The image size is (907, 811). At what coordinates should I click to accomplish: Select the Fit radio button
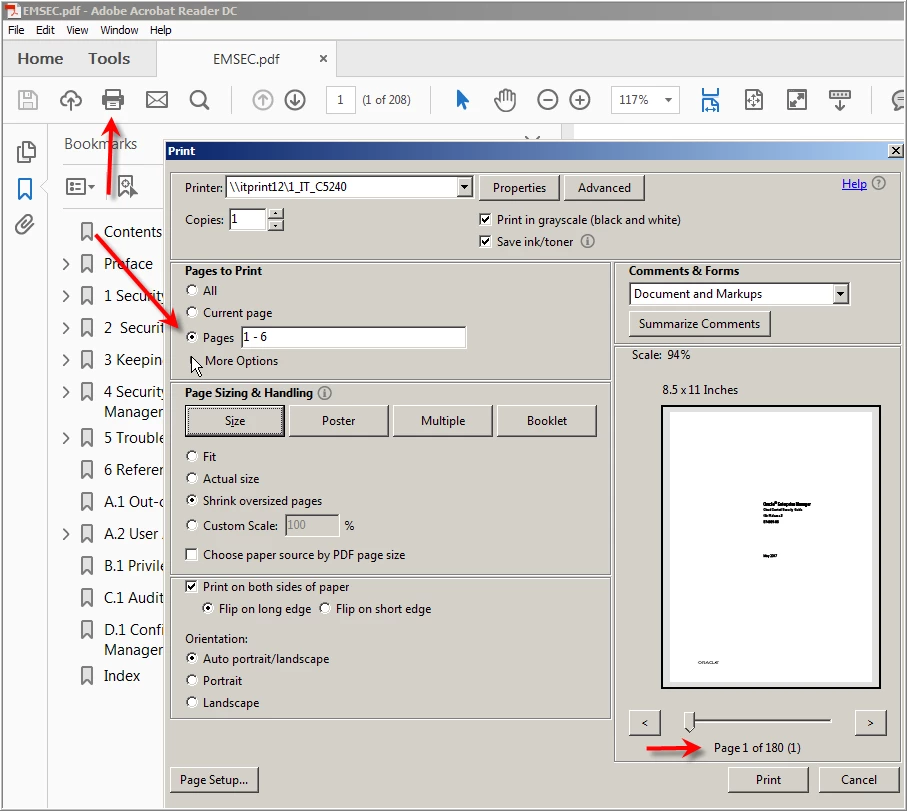point(192,456)
